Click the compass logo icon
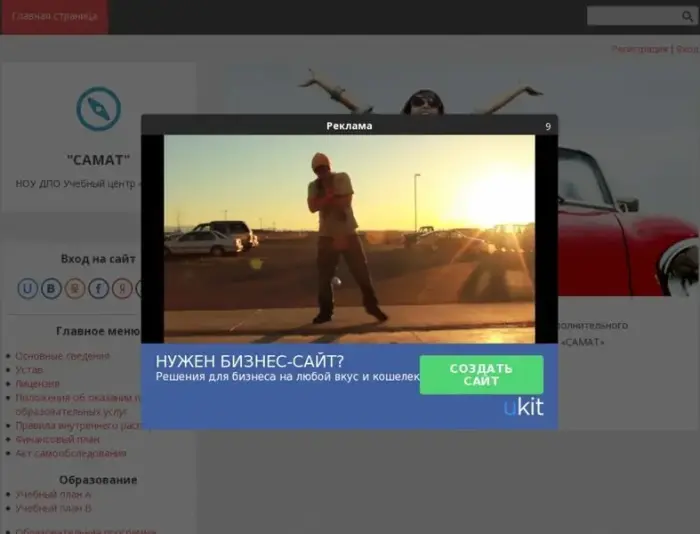Image resolution: width=700 pixels, height=534 pixels. tap(98, 109)
